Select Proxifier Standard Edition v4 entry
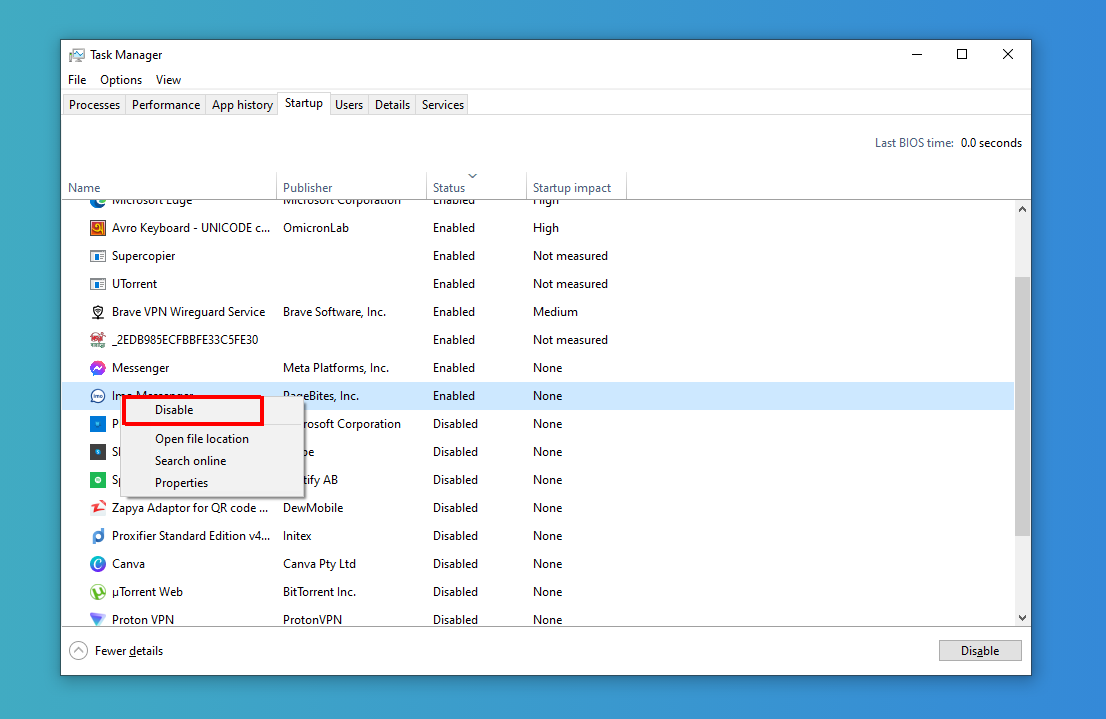The height and width of the screenshot is (719, 1106). coord(190,536)
